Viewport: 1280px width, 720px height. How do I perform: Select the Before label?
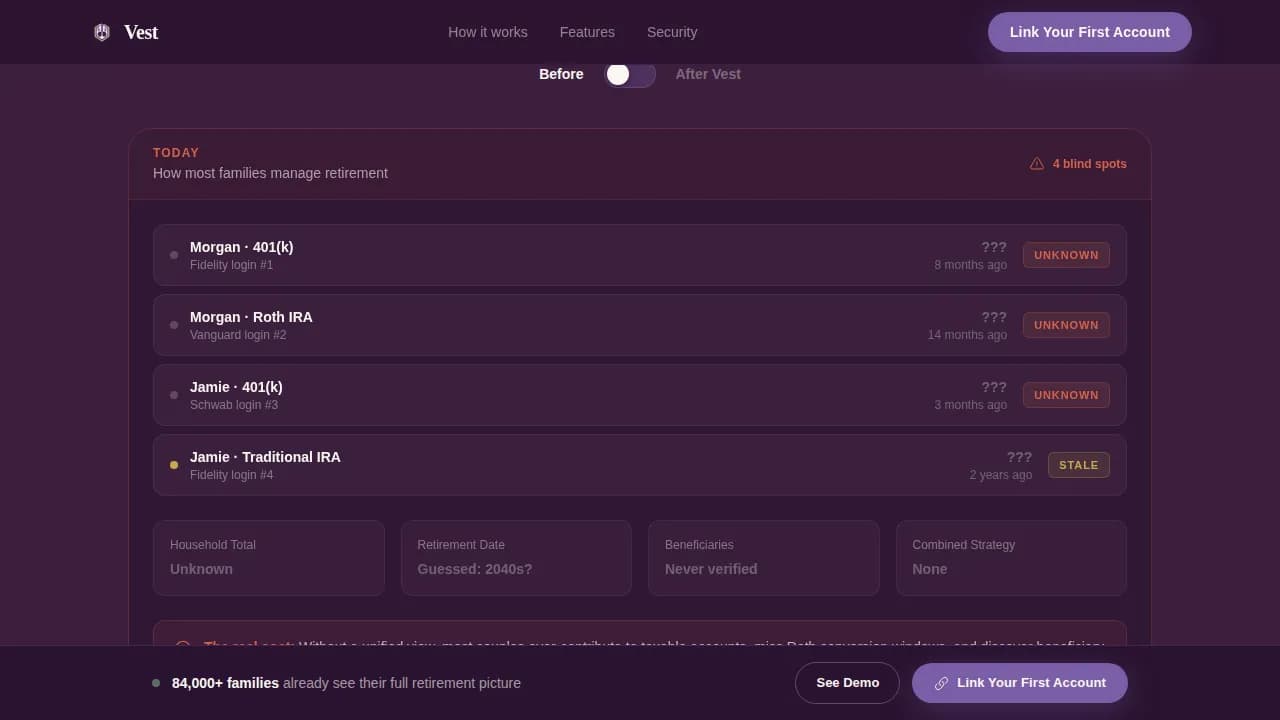(561, 74)
